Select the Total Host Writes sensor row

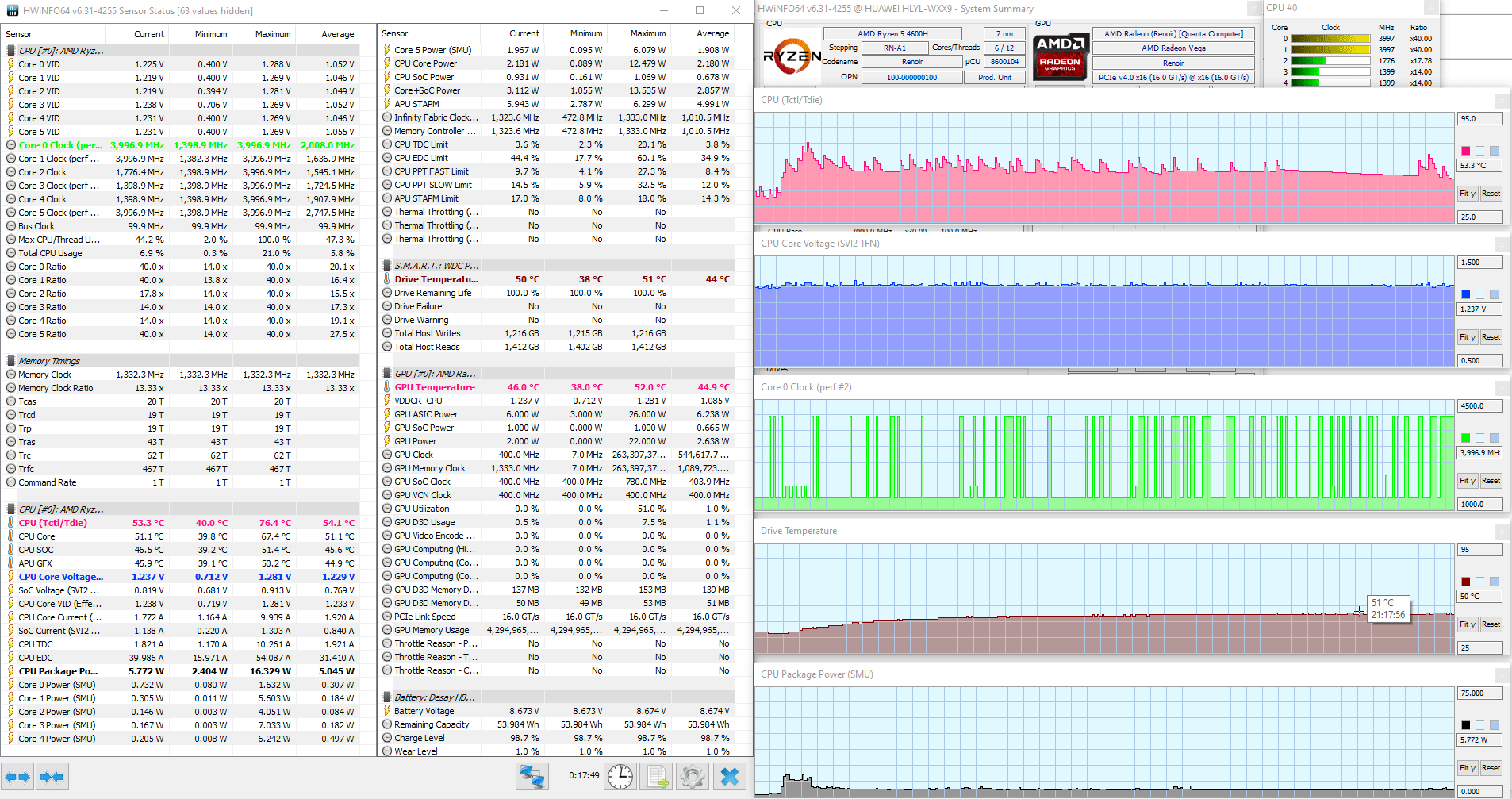[555, 333]
